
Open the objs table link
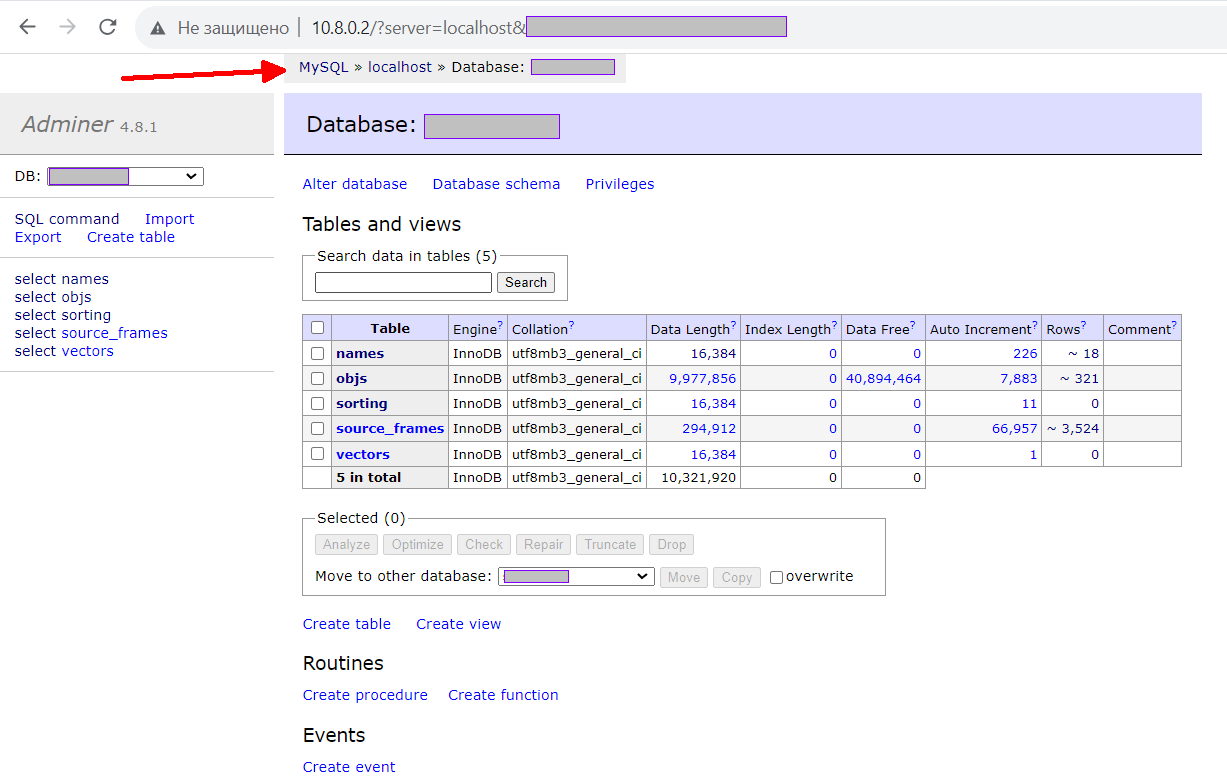pos(351,378)
